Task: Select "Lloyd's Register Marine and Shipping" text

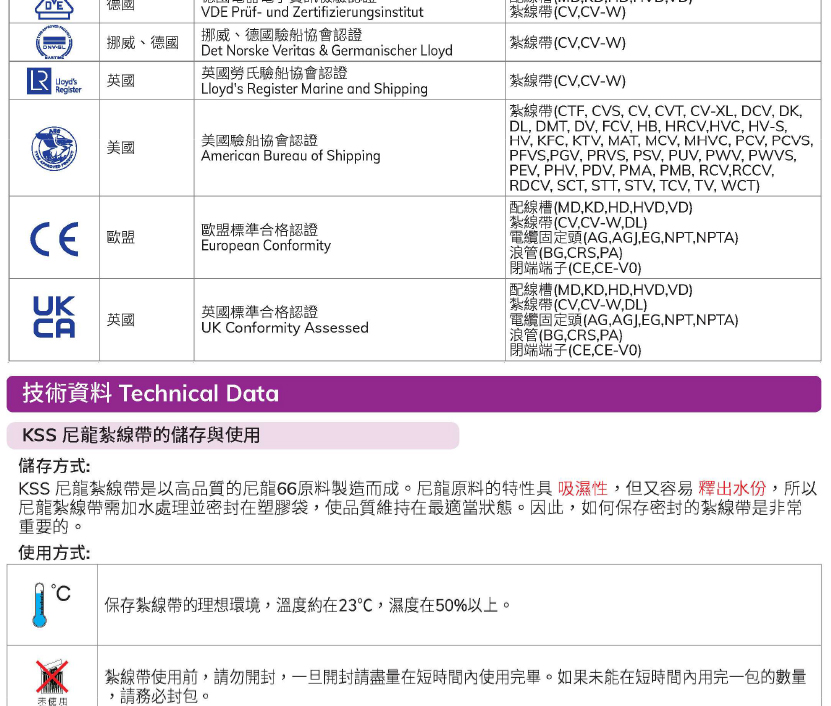Action: coord(314,89)
